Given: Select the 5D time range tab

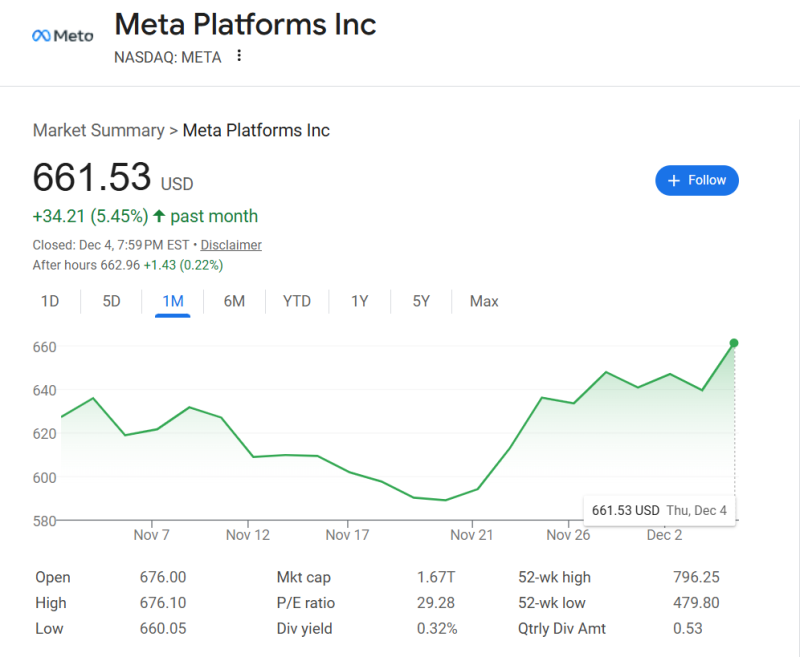Looking at the screenshot, I should tap(111, 301).
